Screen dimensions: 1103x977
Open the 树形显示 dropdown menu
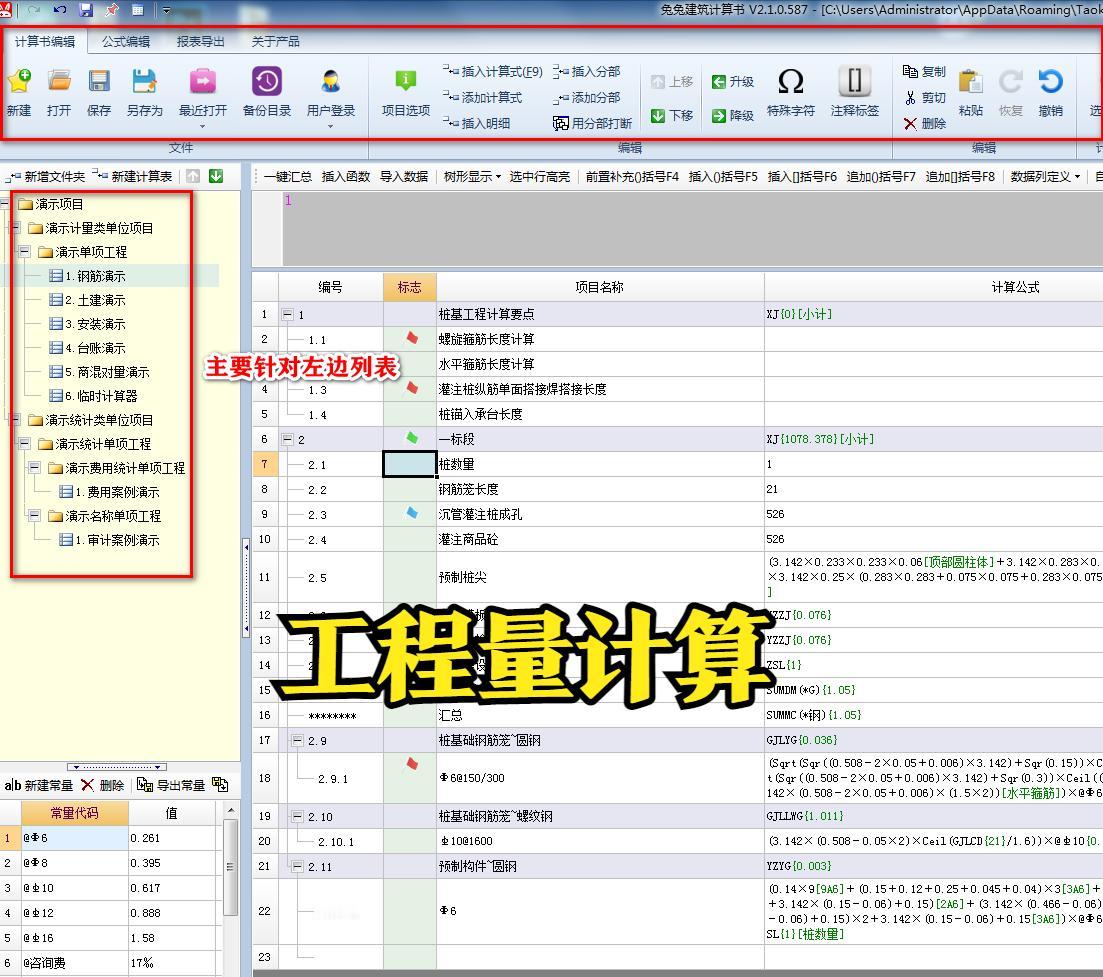click(472, 176)
